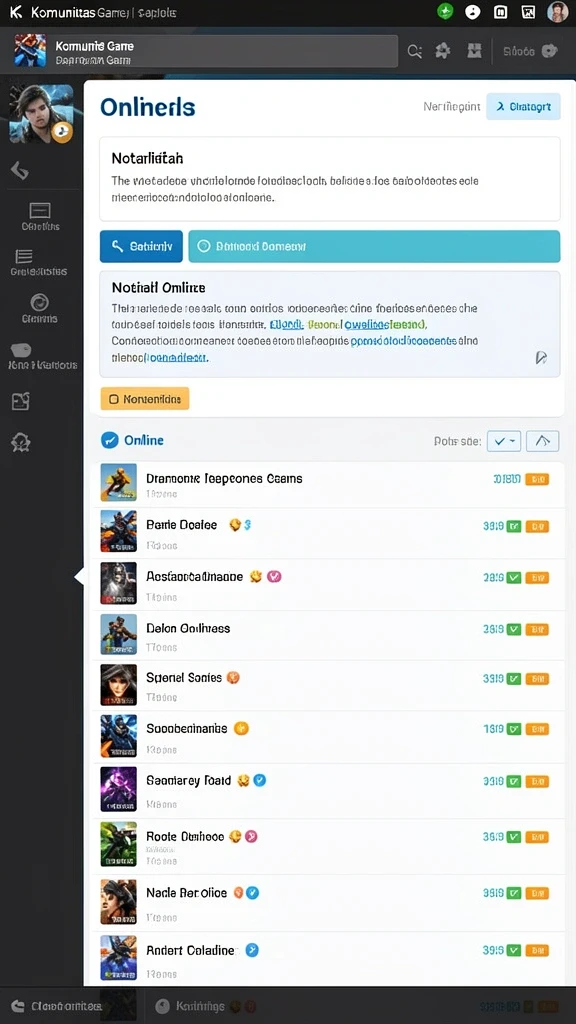576x1024 pixels.
Task: Select the Delon Onlihress row title
Action: (x=188, y=628)
